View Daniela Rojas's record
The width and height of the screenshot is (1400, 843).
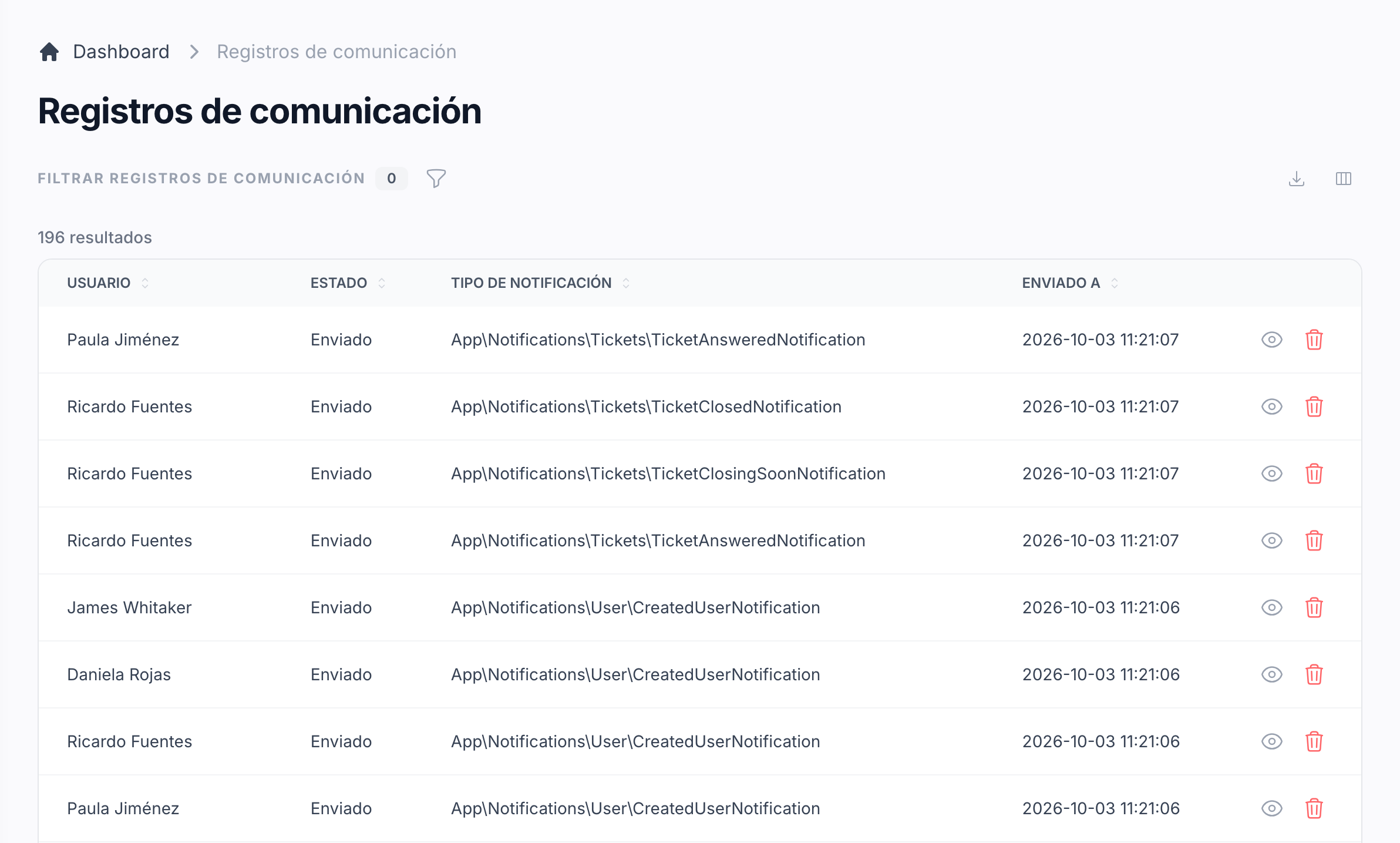coord(1272,674)
